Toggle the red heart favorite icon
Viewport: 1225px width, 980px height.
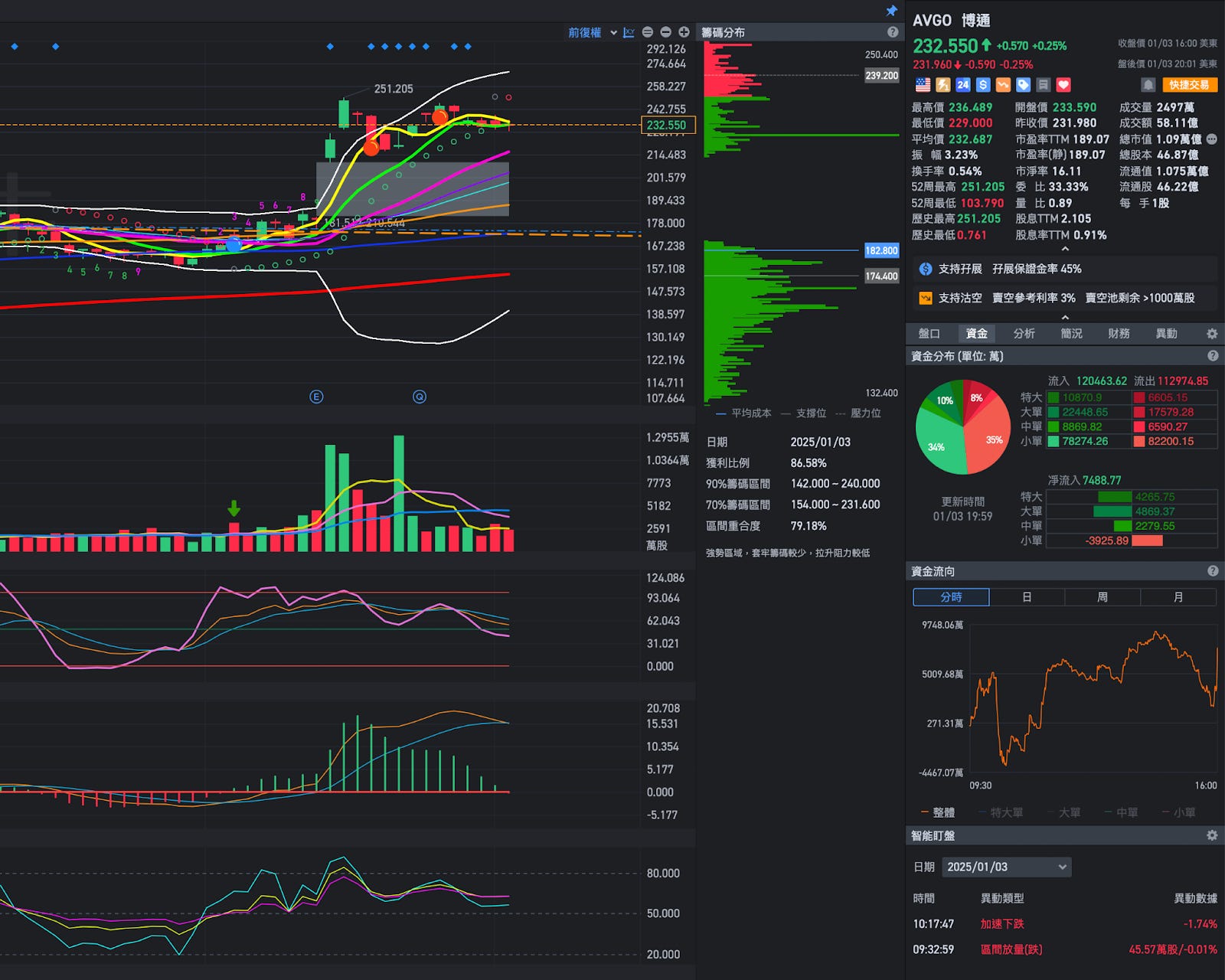click(1063, 85)
